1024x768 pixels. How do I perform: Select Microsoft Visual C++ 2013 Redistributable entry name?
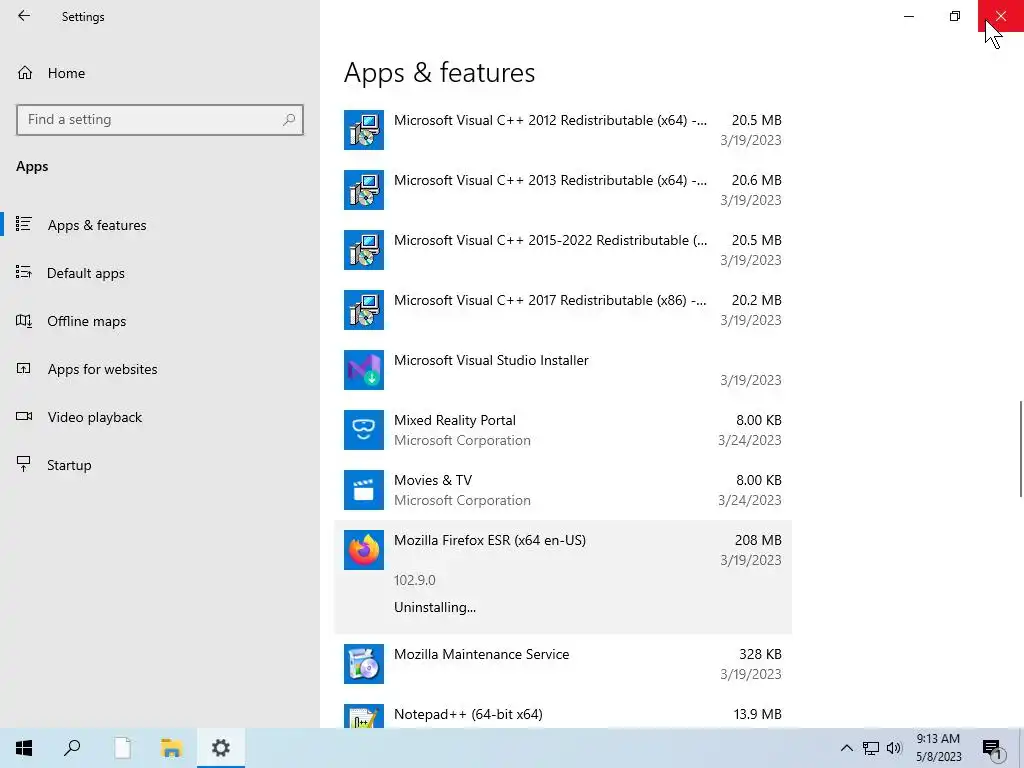[x=550, y=181]
